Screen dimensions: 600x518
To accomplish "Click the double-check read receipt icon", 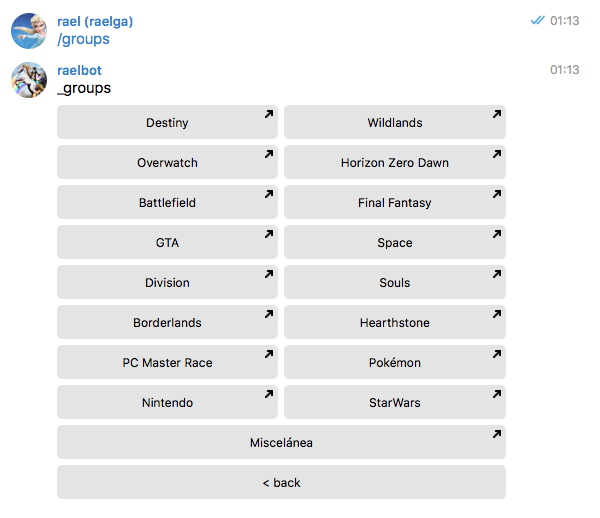I will pyautogui.click(x=538, y=20).
